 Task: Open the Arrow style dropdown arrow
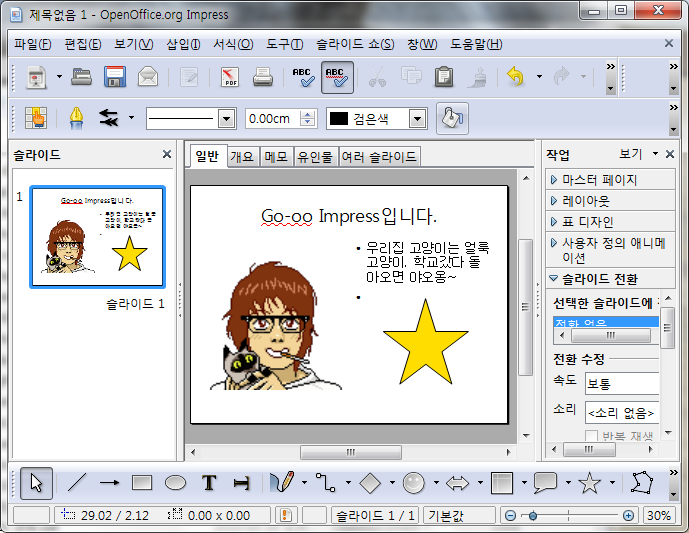(131, 118)
